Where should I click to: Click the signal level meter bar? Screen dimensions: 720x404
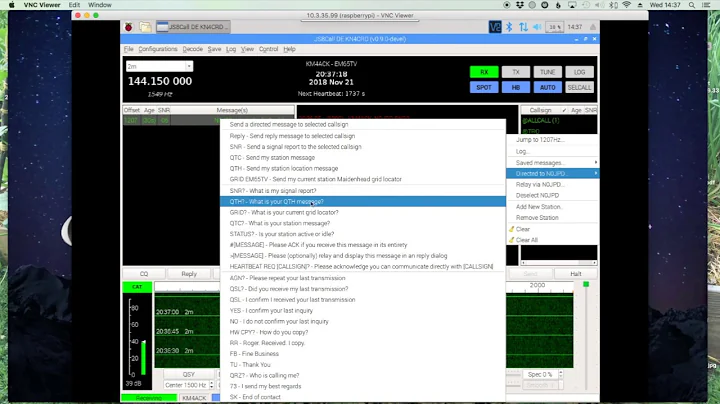(x=143, y=357)
